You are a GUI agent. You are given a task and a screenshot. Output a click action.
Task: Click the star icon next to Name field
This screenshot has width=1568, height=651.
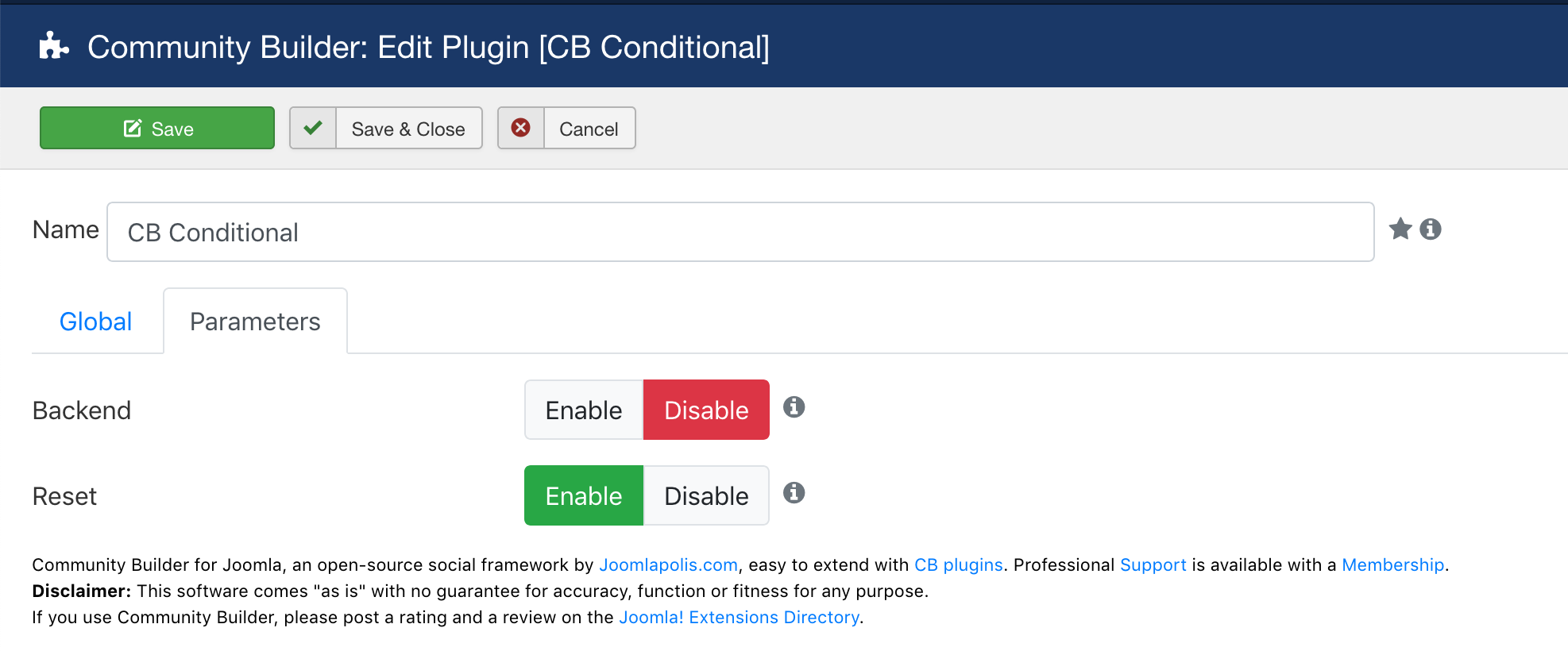pyautogui.click(x=1400, y=229)
